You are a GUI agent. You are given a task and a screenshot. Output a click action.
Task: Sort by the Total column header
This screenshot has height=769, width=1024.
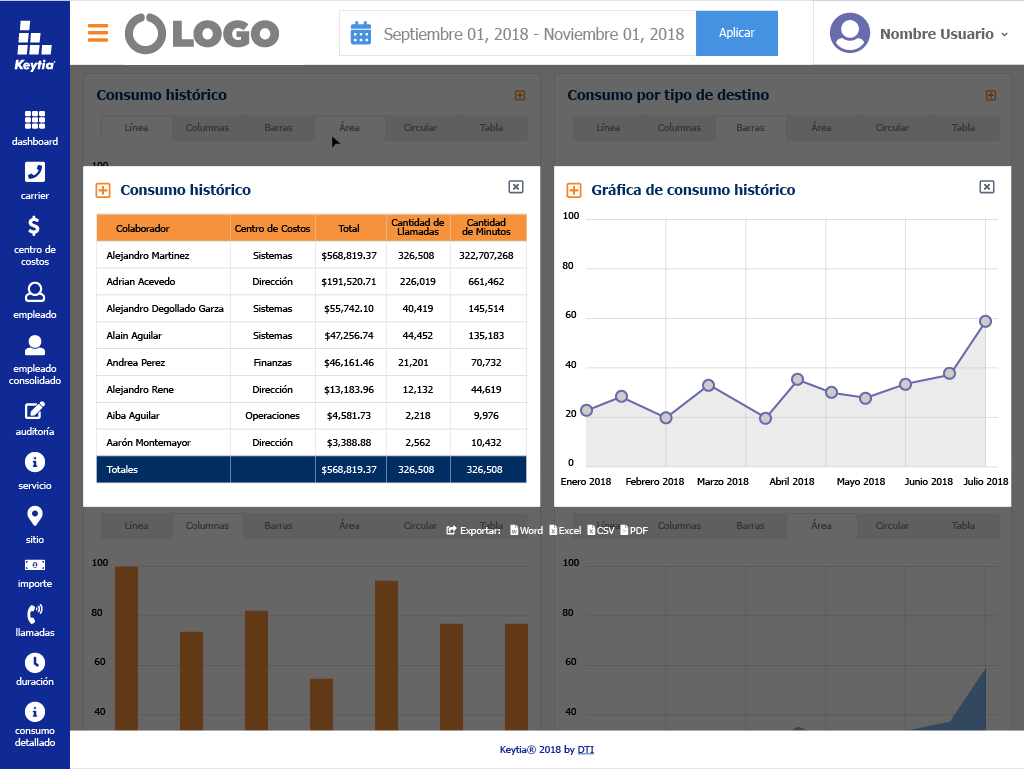(349, 228)
